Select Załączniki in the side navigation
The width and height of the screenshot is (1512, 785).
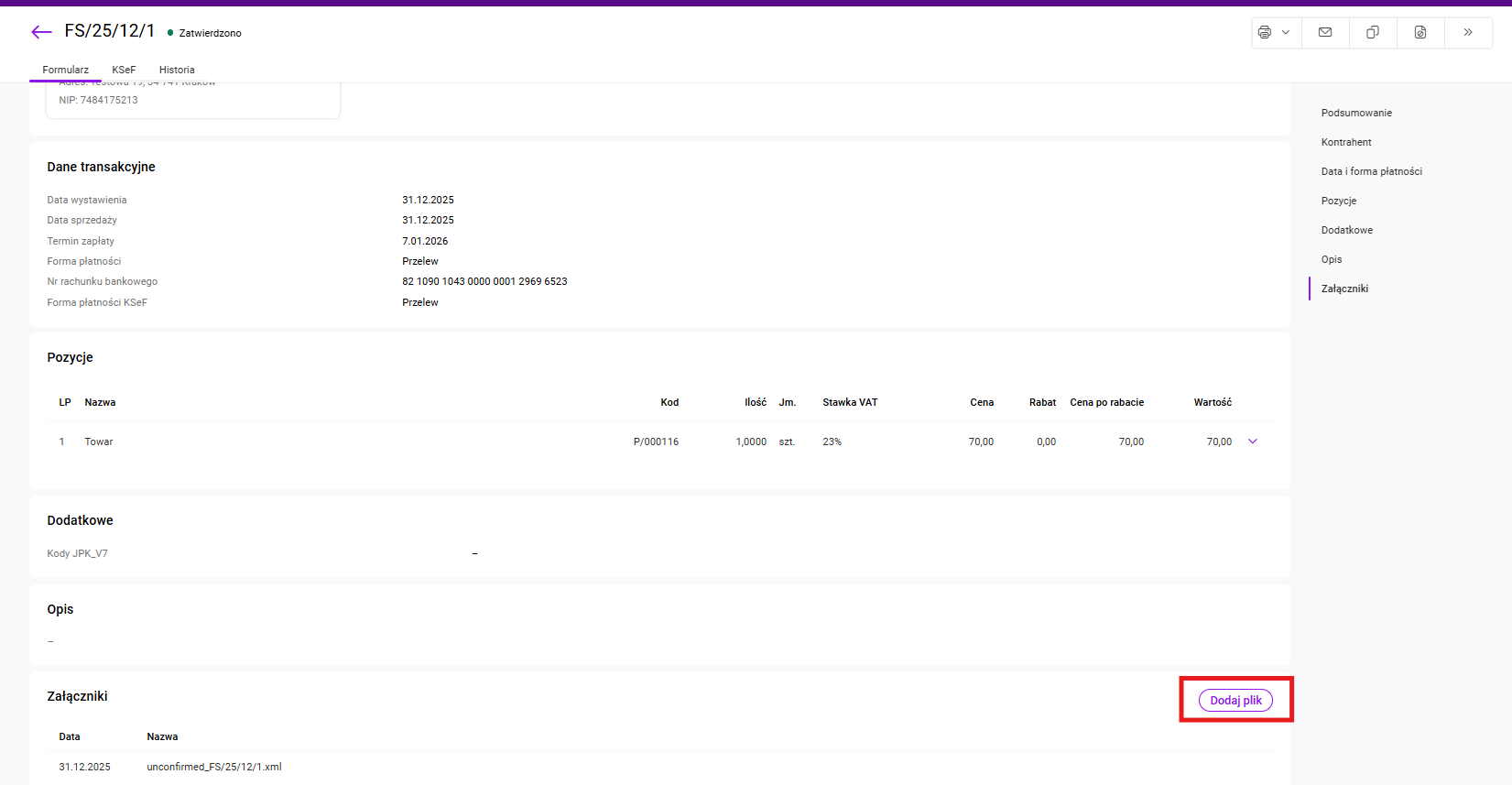click(x=1344, y=289)
